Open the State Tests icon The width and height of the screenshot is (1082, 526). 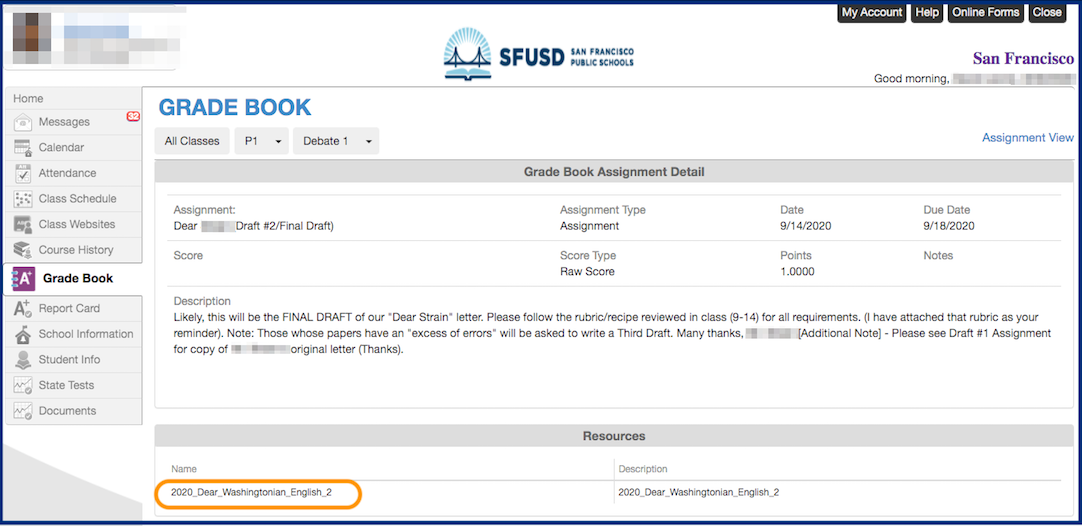(x=22, y=386)
